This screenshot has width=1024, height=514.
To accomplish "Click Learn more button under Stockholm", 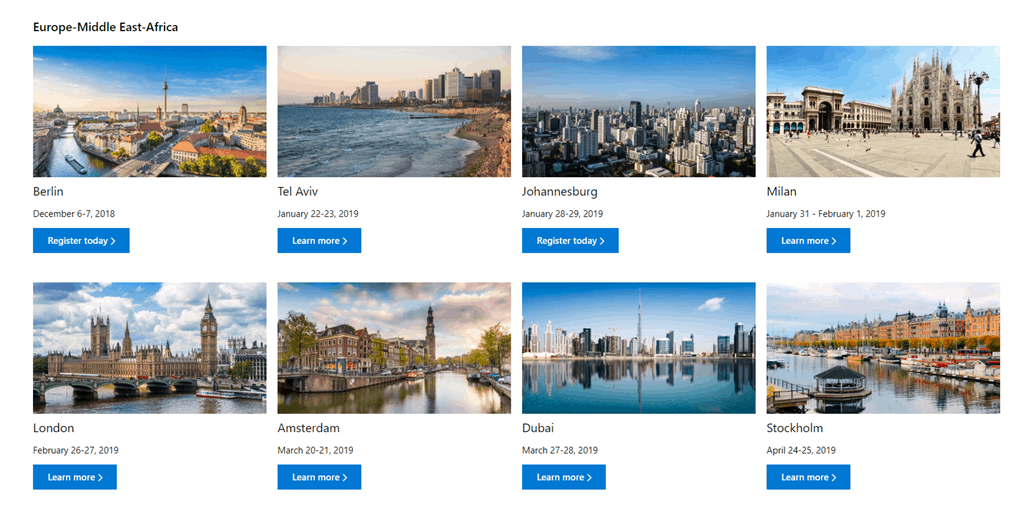I will pyautogui.click(x=808, y=477).
